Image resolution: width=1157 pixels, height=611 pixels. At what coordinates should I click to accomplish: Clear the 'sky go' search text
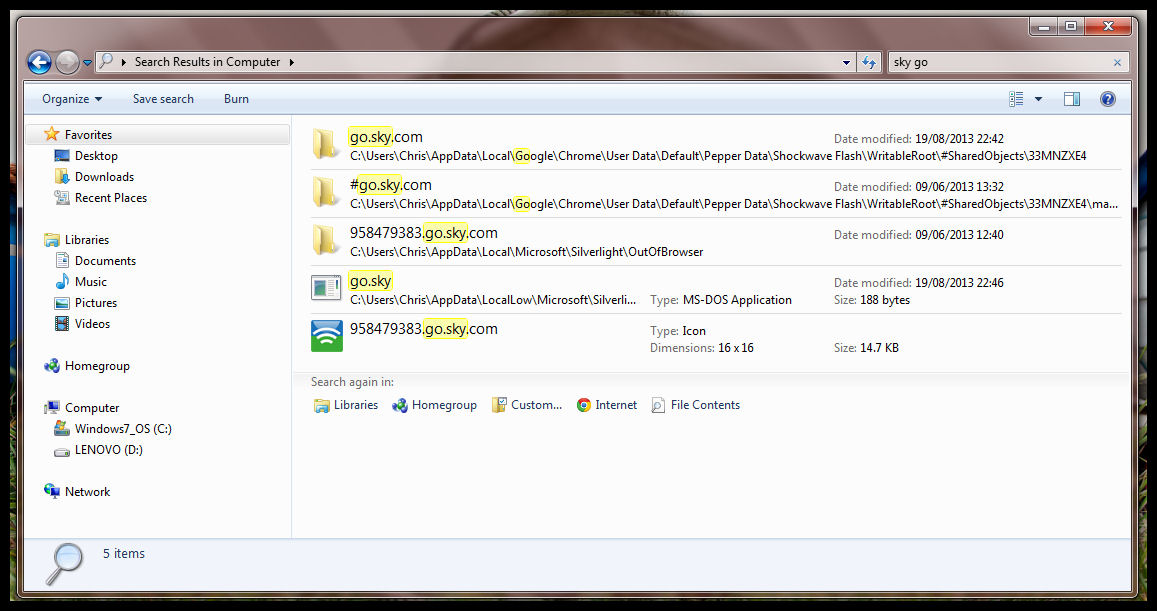(x=1117, y=63)
